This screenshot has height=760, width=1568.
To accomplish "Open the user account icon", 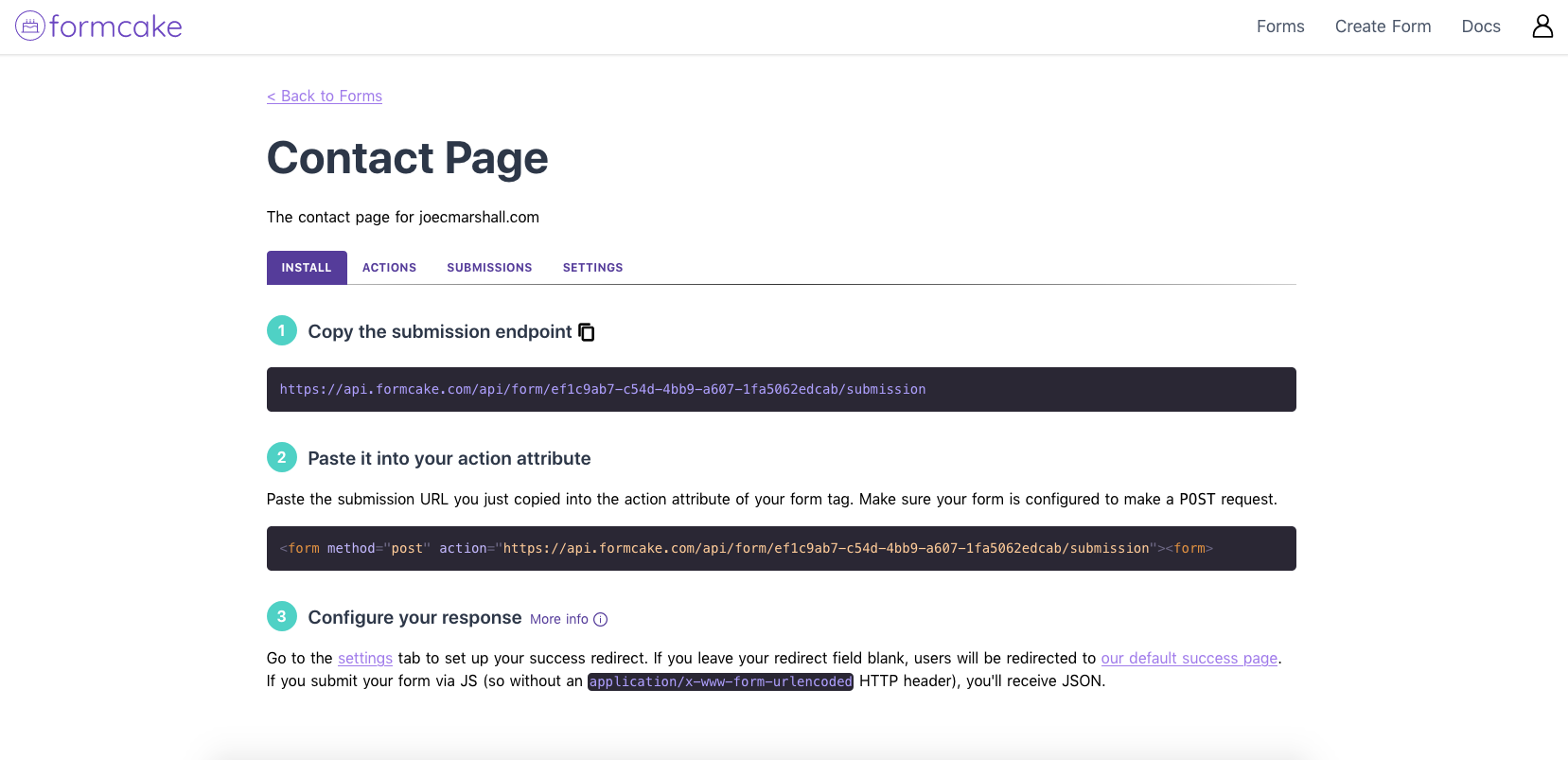I will click(1542, 26).
